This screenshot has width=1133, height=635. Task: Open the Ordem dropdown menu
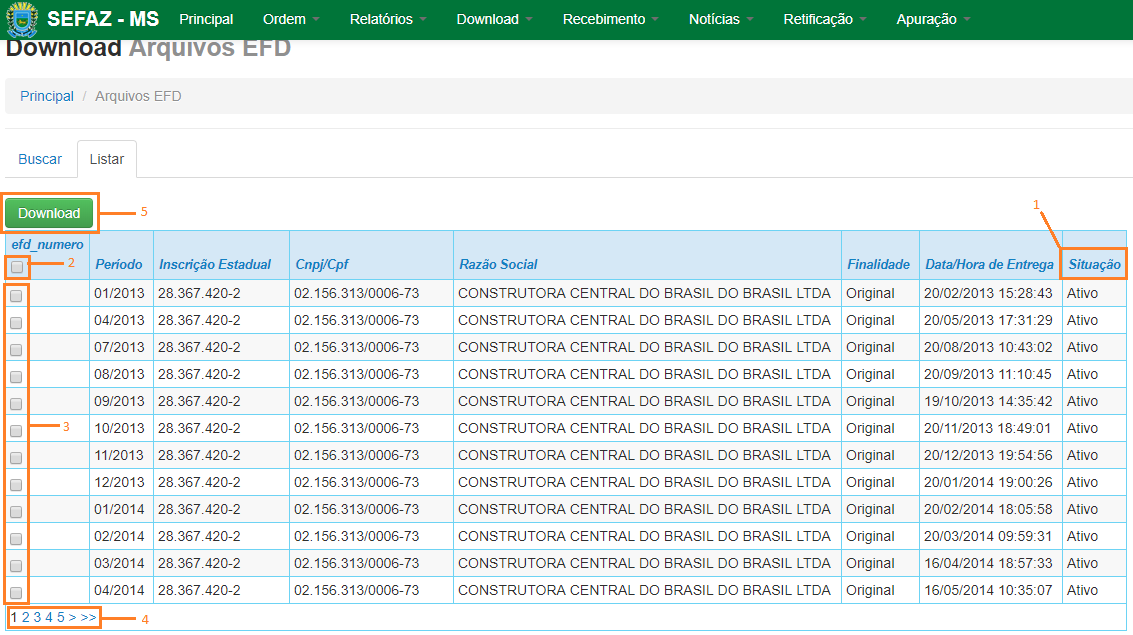290,19
